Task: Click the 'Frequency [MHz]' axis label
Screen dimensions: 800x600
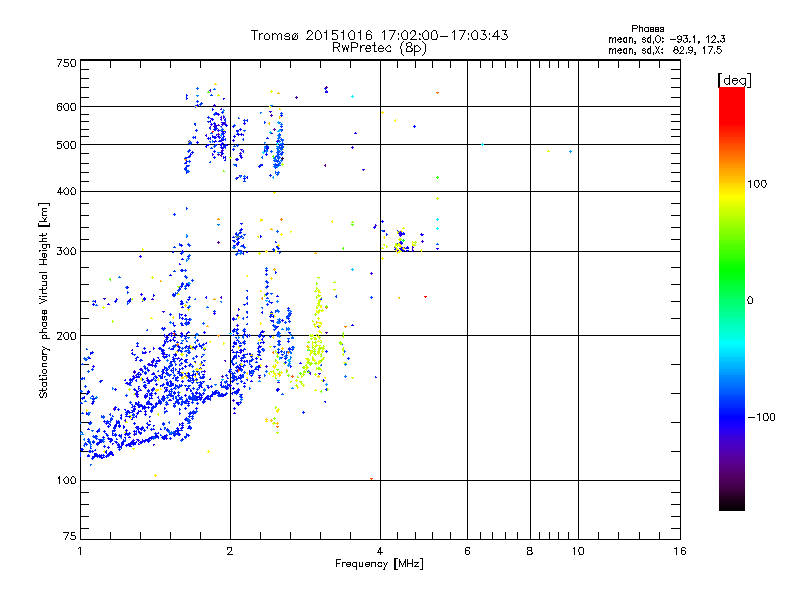Action: [x=379, y=564]
